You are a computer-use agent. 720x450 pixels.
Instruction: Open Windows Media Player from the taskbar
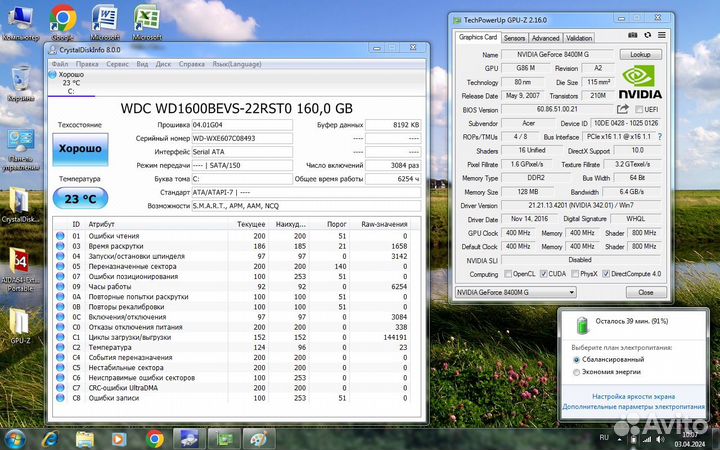coord(119,439)
